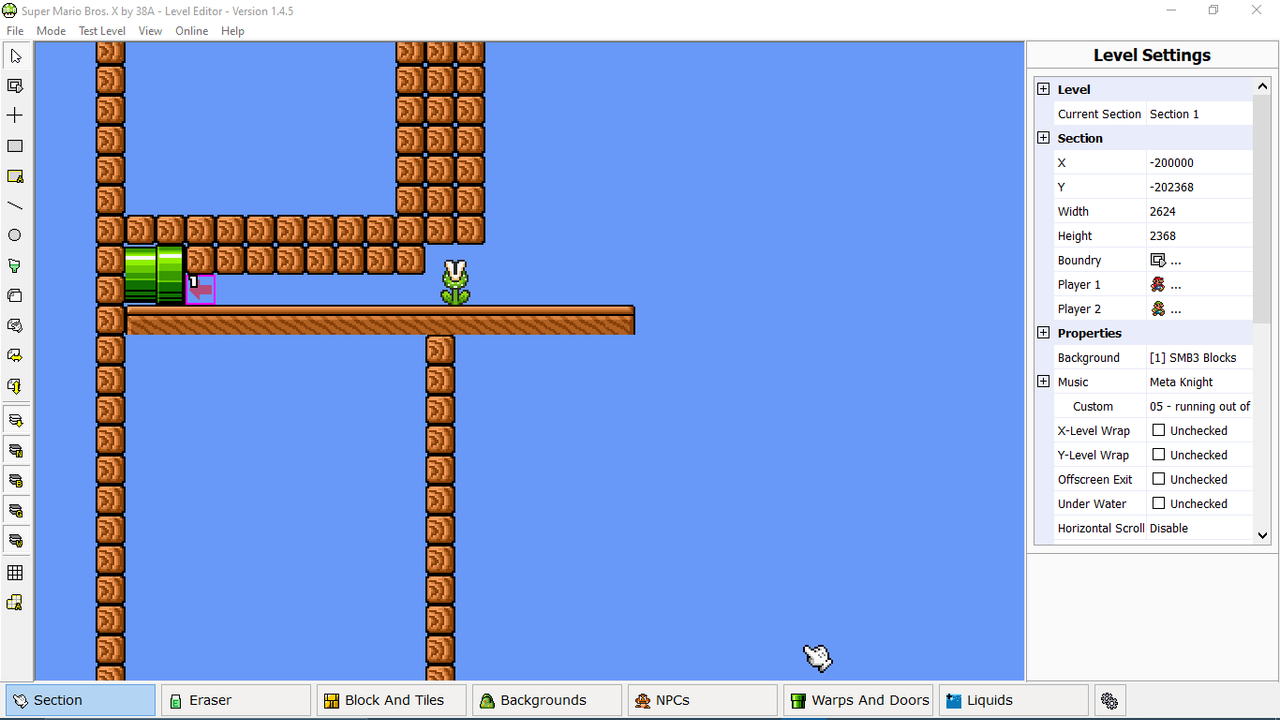The height and width of the screenshot is (720, 1280).
Task: Collapse the Level group
Action: pyautogui.click(x=1043, y=89)
